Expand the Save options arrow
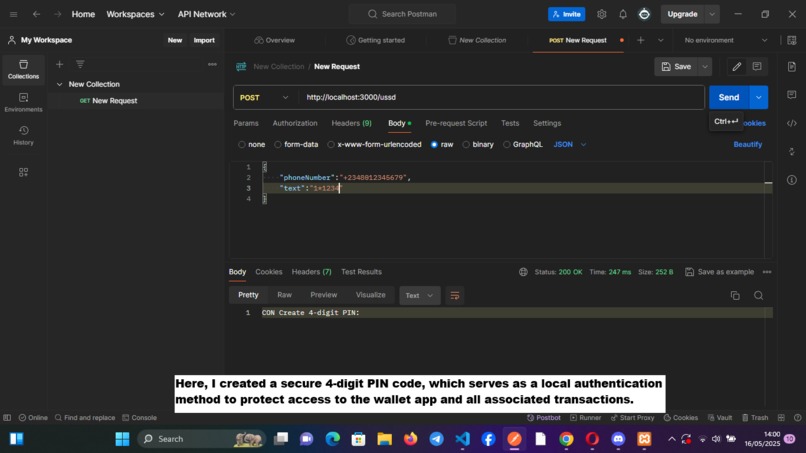This screenshot has width=806, height=453. (705, 66)
